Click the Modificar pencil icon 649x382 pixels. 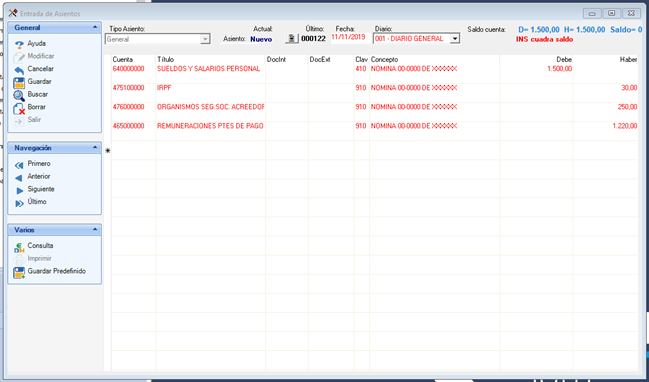point(19,57)
